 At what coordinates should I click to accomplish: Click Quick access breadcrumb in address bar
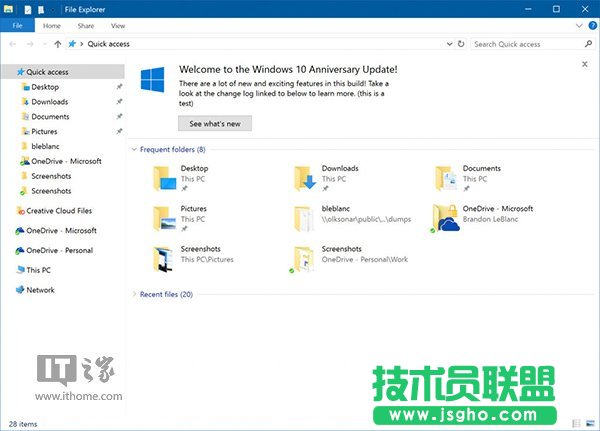point(109,44)
